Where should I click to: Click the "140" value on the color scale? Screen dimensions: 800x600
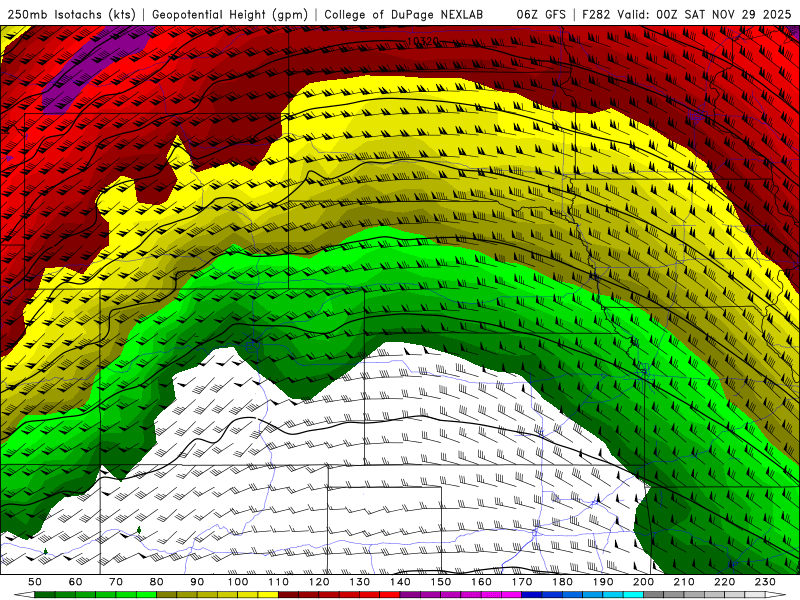400,582
